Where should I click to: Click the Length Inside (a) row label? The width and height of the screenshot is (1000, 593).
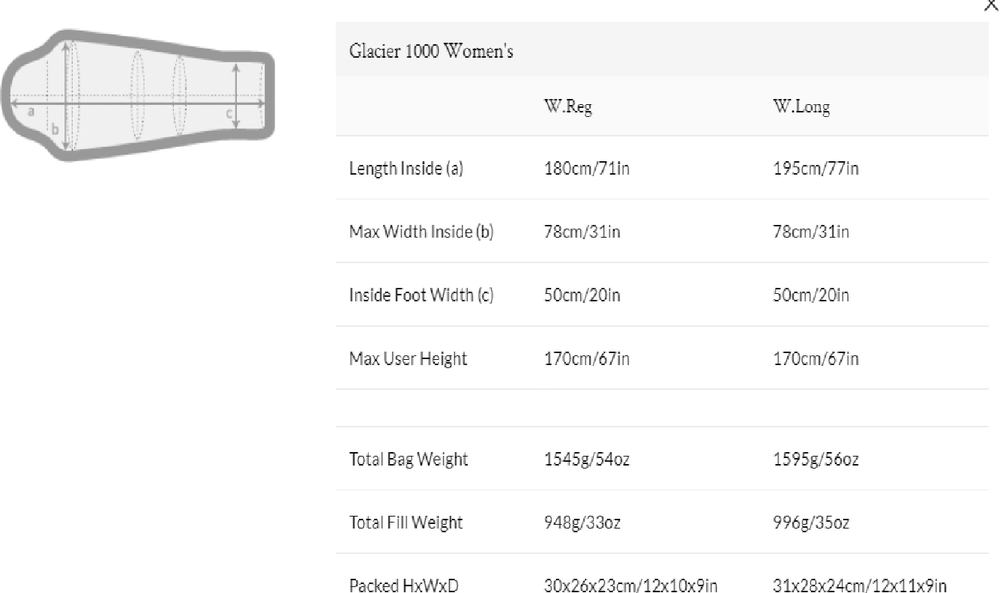coord(406,169)
